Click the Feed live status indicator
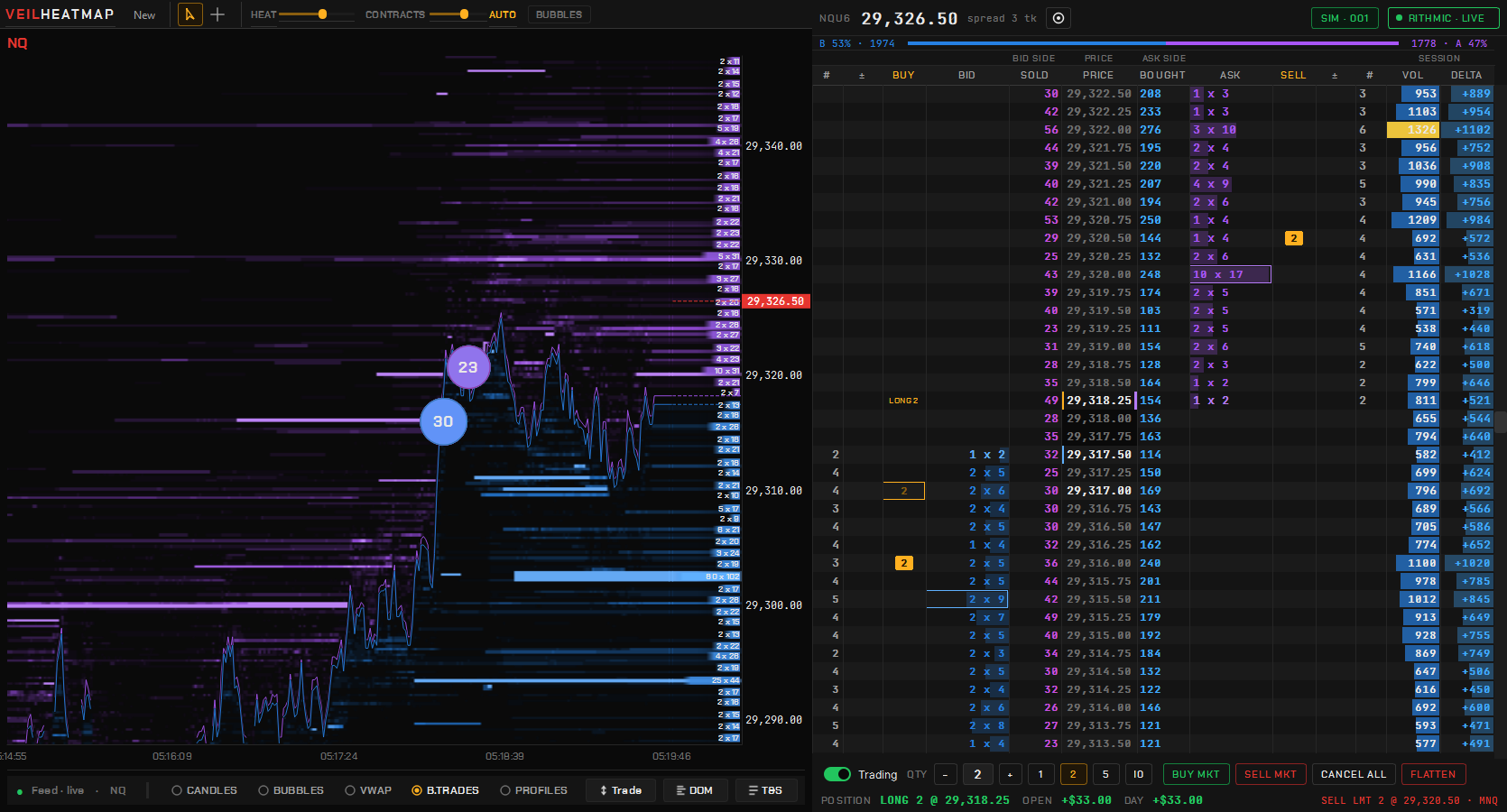 click(51, 790)
